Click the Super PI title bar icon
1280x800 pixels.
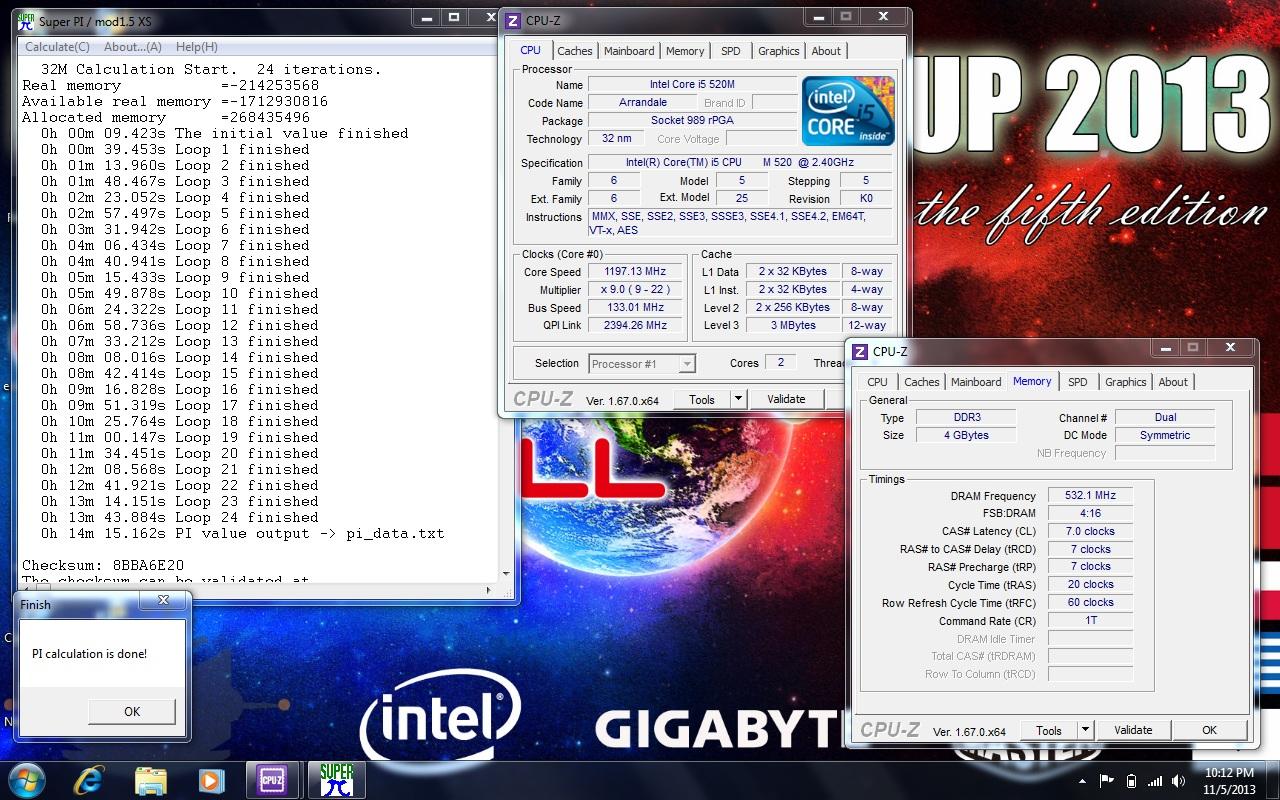click(27, 20)
